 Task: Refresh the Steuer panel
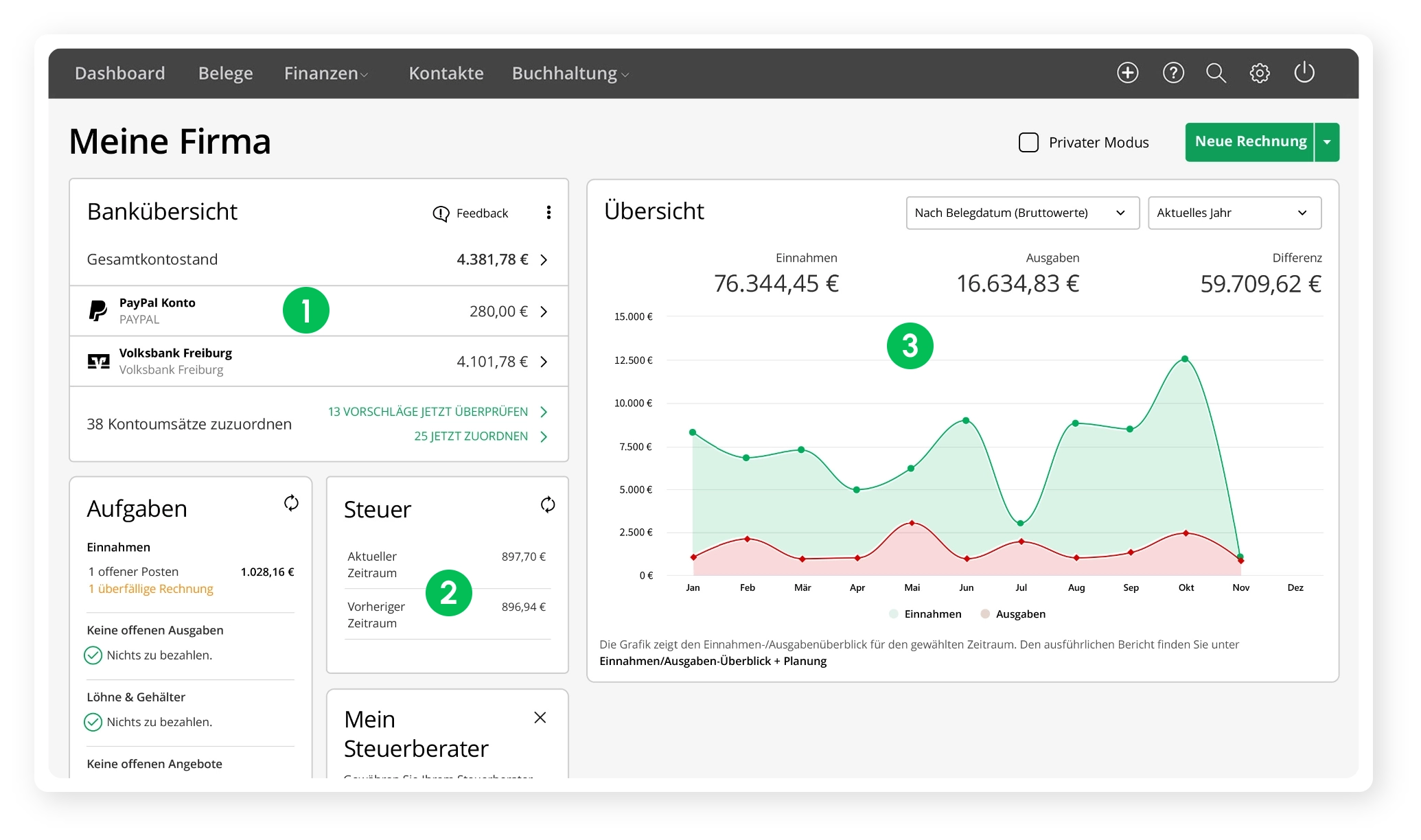point(547,505)
